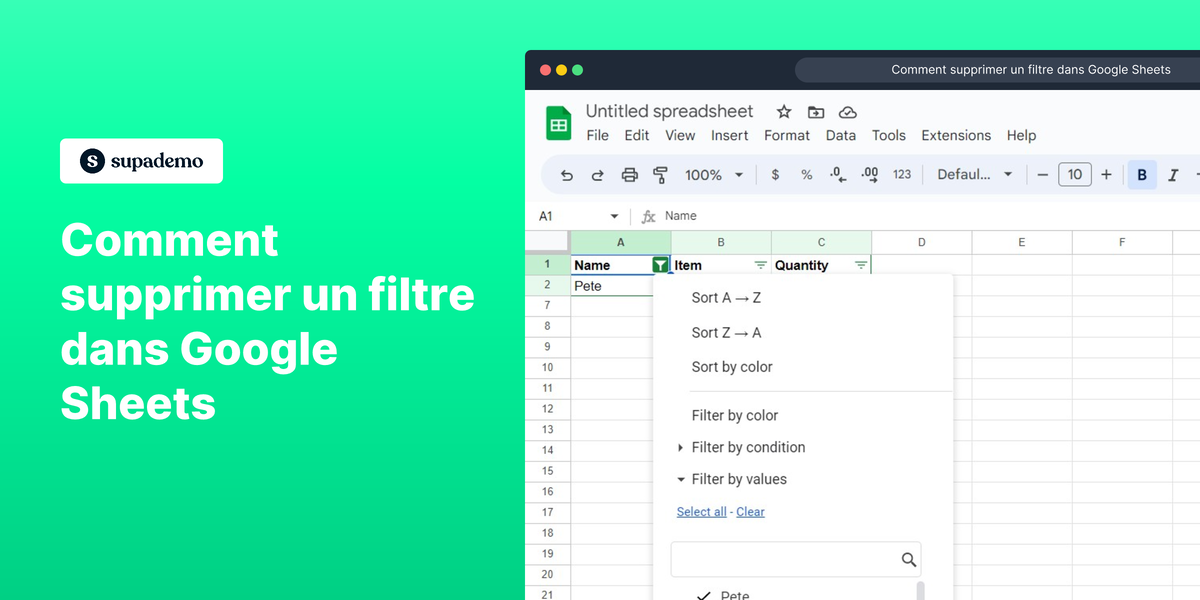The image size is (1200, 600).
Task: Select the paint format roller icon
Action: tap(660, 175)
